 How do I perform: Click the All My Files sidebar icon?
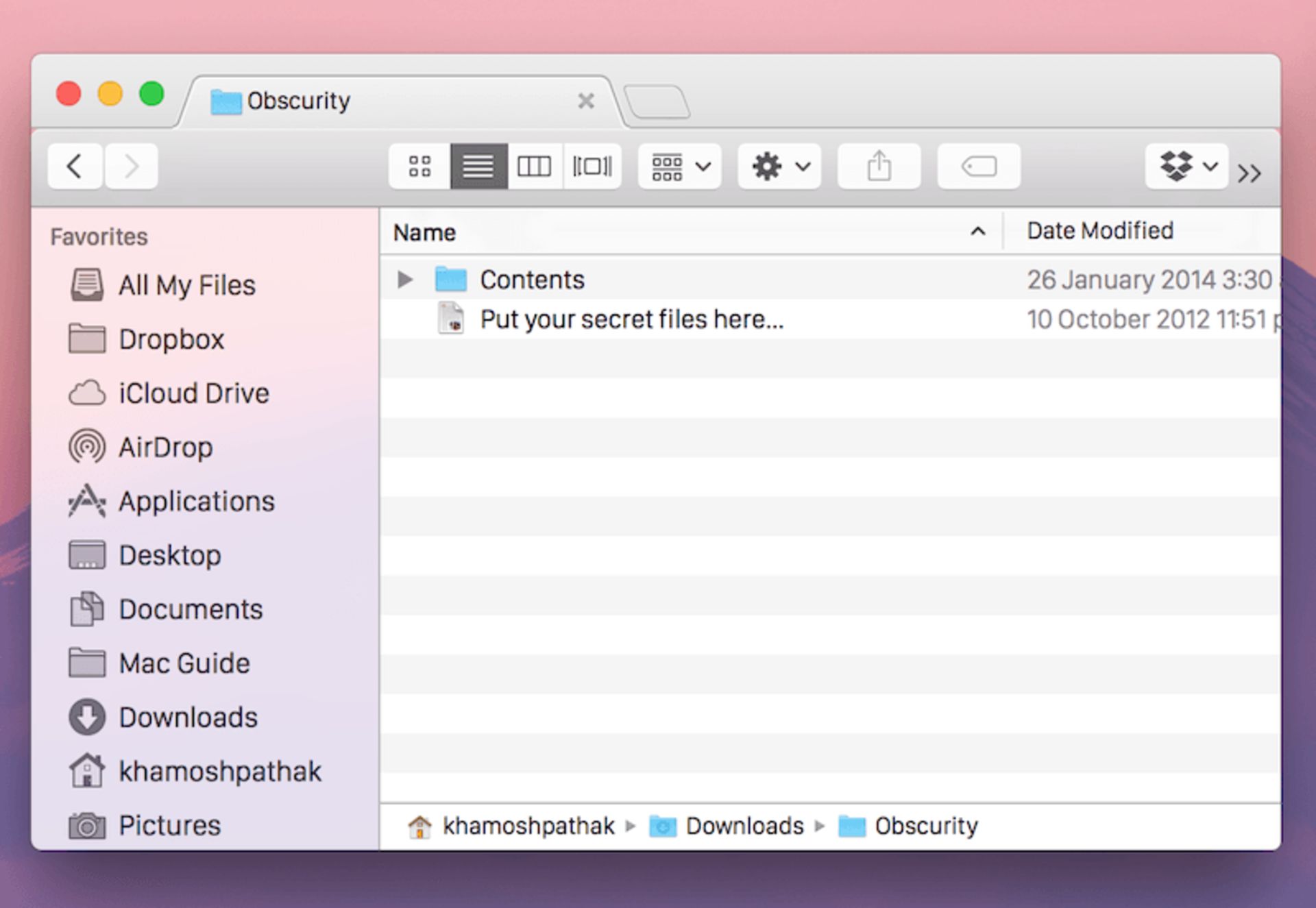(x=87, y=285)
